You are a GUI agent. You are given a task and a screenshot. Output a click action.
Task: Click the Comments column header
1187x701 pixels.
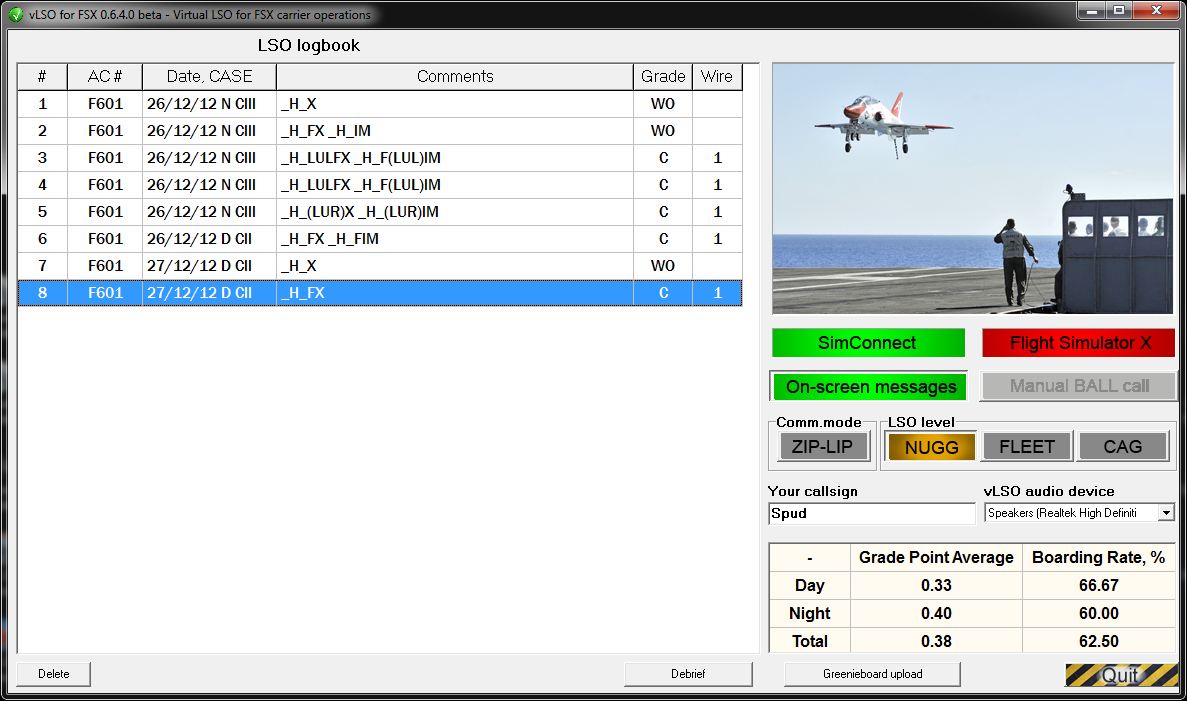coord(455,76)
